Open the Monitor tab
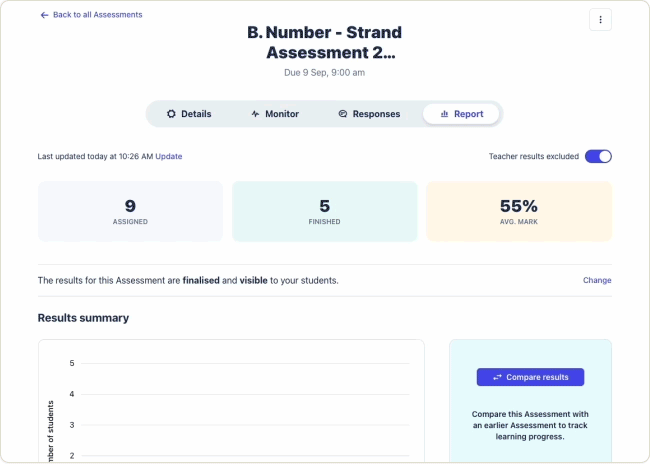The image size is (650, 464). pyautogui.click(x=275, y=114)
